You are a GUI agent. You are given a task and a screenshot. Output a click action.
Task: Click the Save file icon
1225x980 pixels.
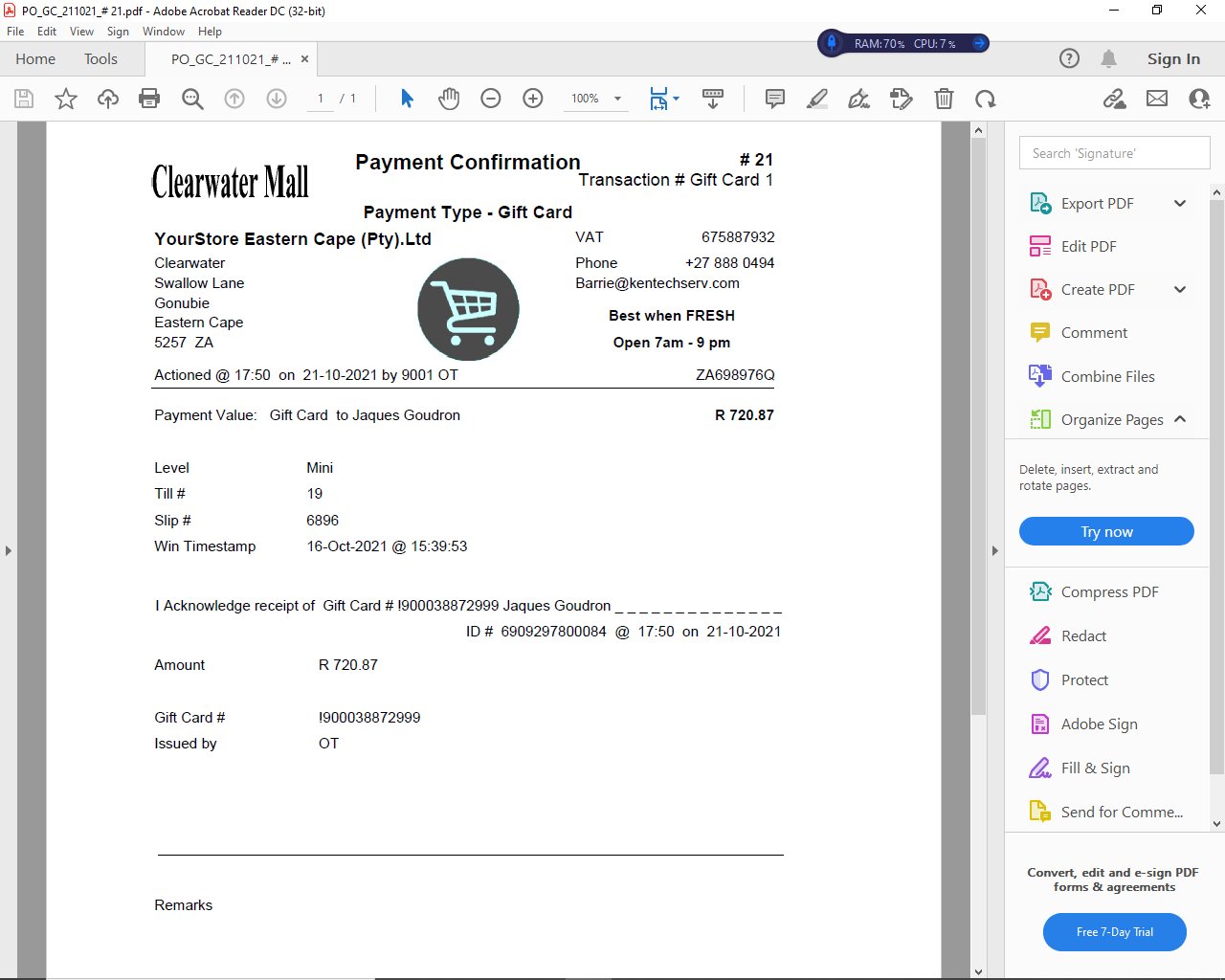click(24, 99)
